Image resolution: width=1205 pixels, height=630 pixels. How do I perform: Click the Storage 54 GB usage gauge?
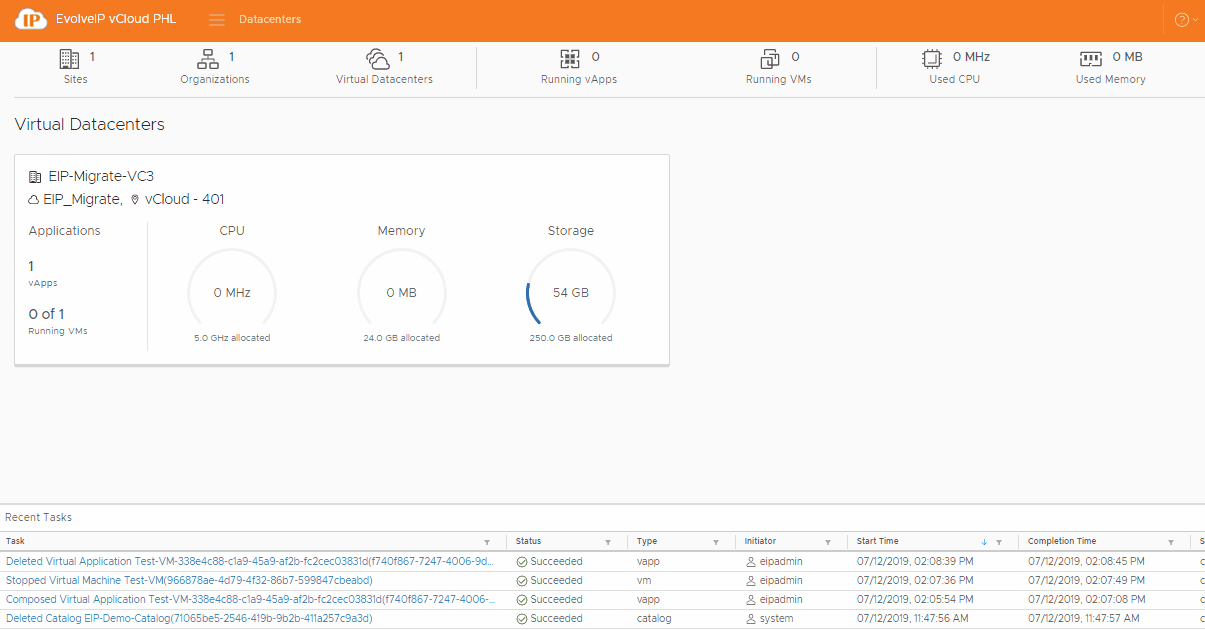[571, 293]
